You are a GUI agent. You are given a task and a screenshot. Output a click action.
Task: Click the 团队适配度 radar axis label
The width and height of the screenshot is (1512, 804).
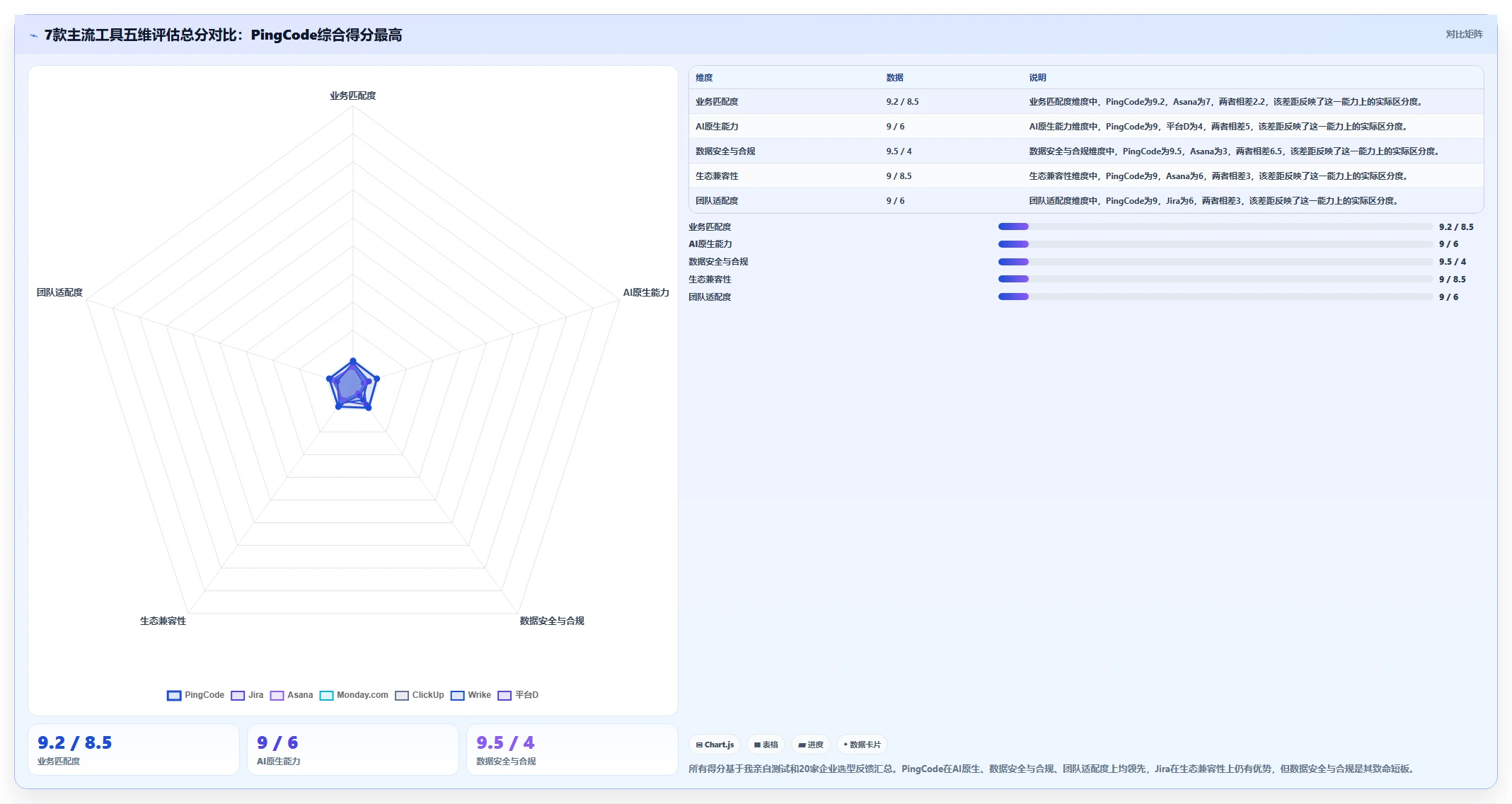59,292
